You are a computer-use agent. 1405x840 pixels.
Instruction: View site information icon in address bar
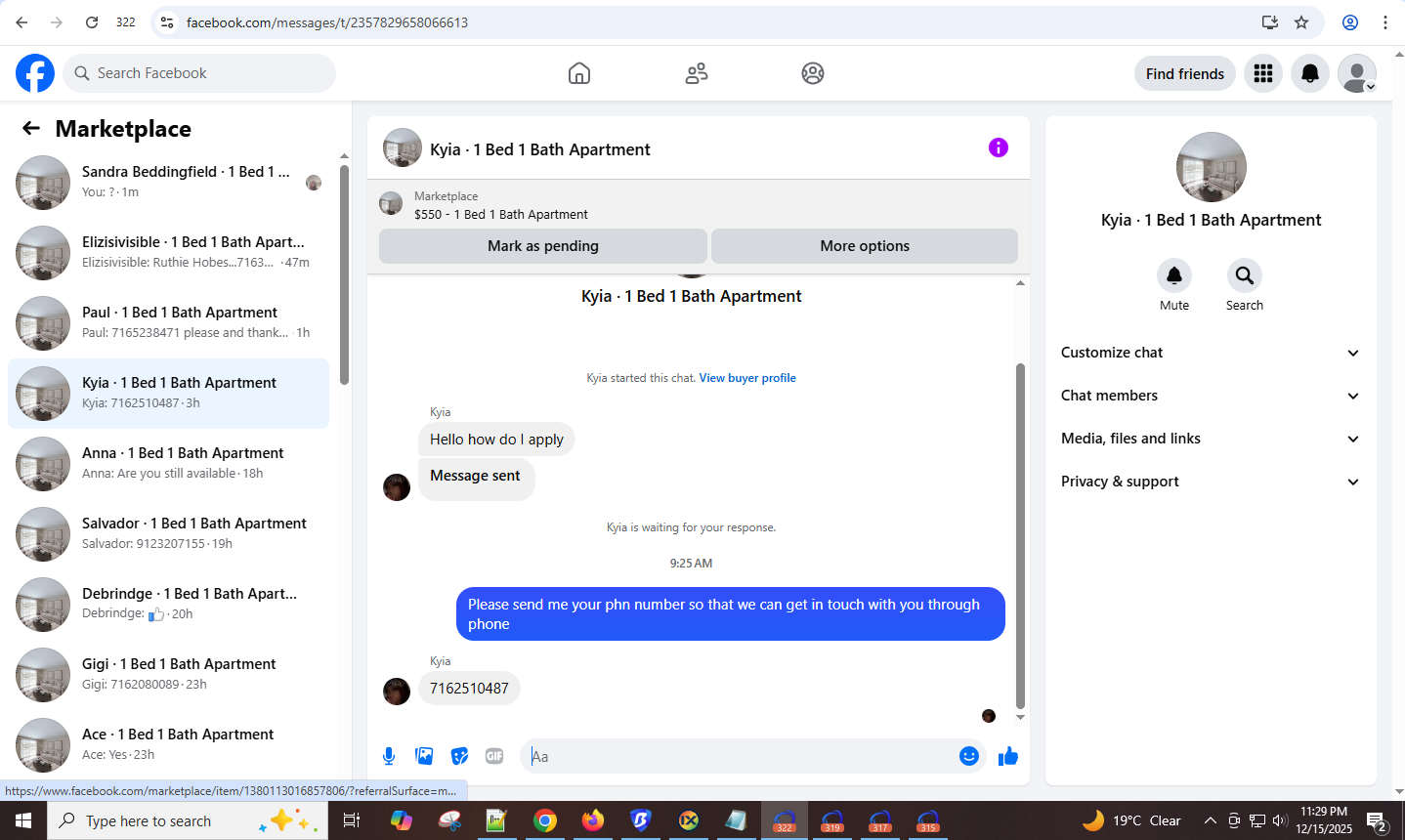coord(167,22)
